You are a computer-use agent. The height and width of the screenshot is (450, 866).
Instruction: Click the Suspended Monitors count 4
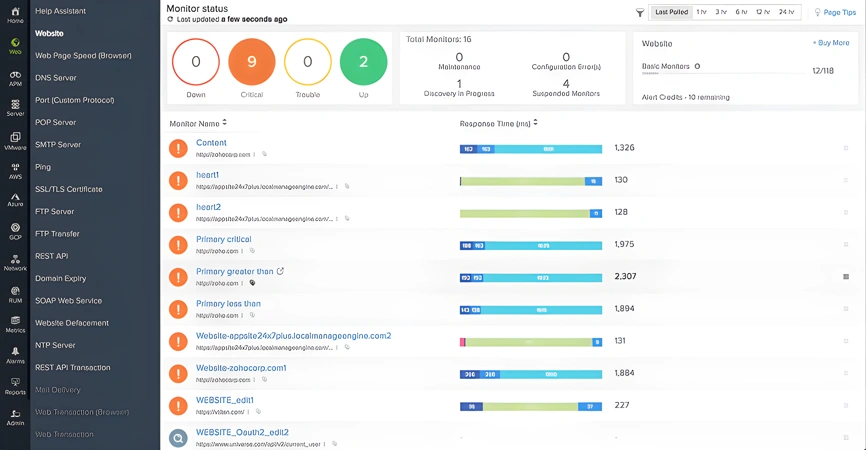(x=566, y=84)
